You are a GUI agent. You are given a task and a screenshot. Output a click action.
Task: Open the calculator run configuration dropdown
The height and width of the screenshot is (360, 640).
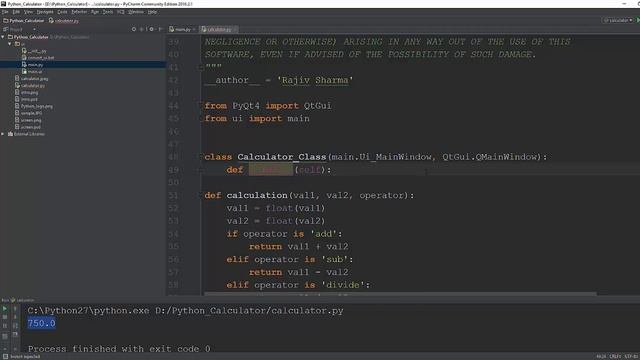pos(618,20)
